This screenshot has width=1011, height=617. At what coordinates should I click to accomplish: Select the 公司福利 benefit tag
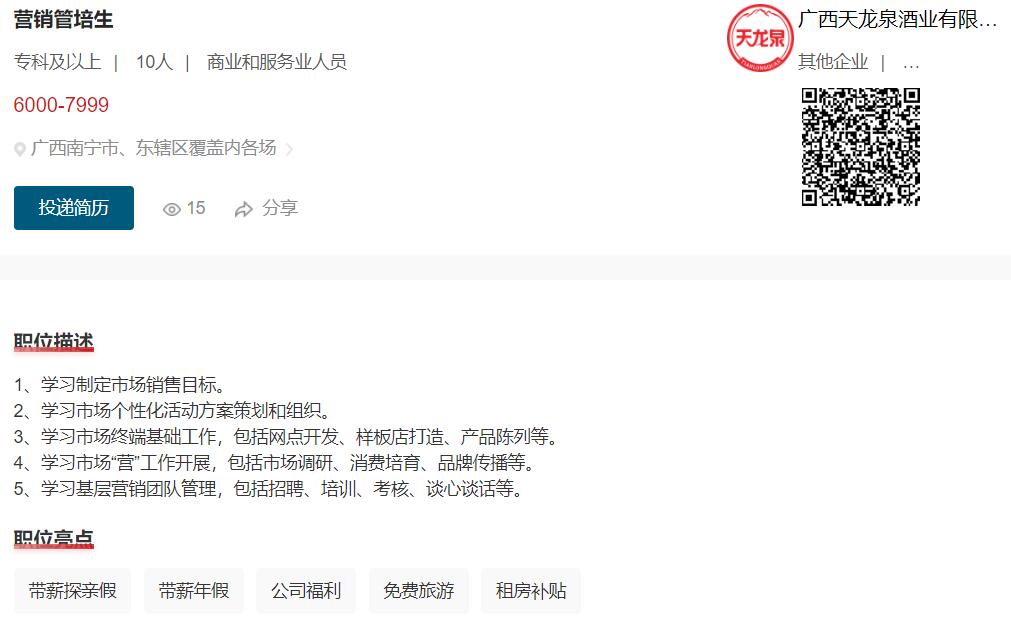coord(306,591)
